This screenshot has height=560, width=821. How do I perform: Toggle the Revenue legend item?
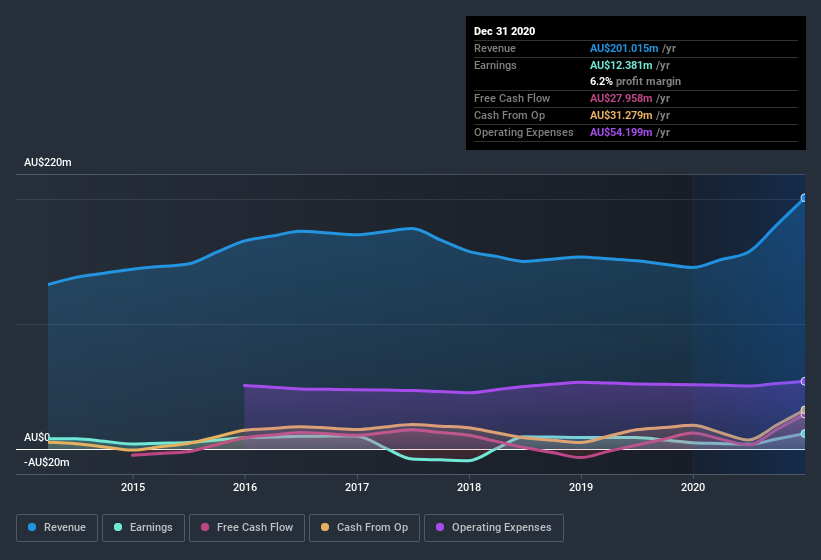tap(57, 527)
